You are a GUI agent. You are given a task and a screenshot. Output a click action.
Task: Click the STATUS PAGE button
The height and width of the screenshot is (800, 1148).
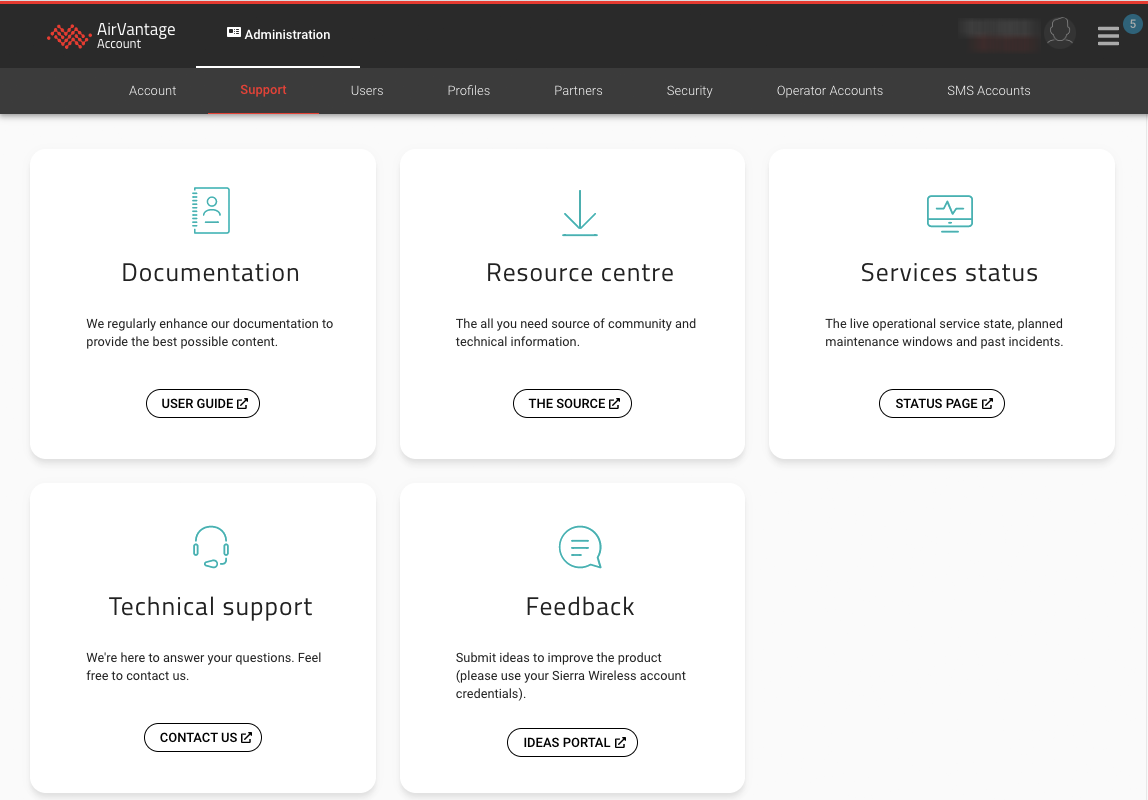tap(942, 404)
